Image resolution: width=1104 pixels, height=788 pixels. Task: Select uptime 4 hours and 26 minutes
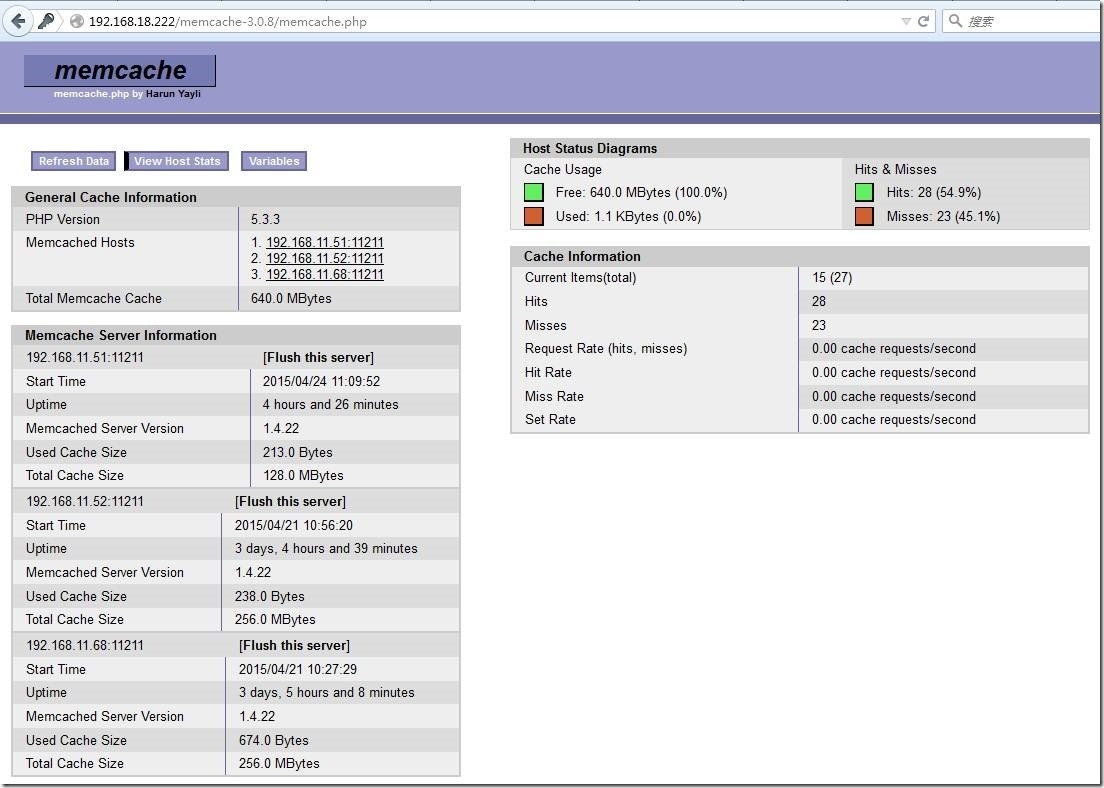coord(330,405)
